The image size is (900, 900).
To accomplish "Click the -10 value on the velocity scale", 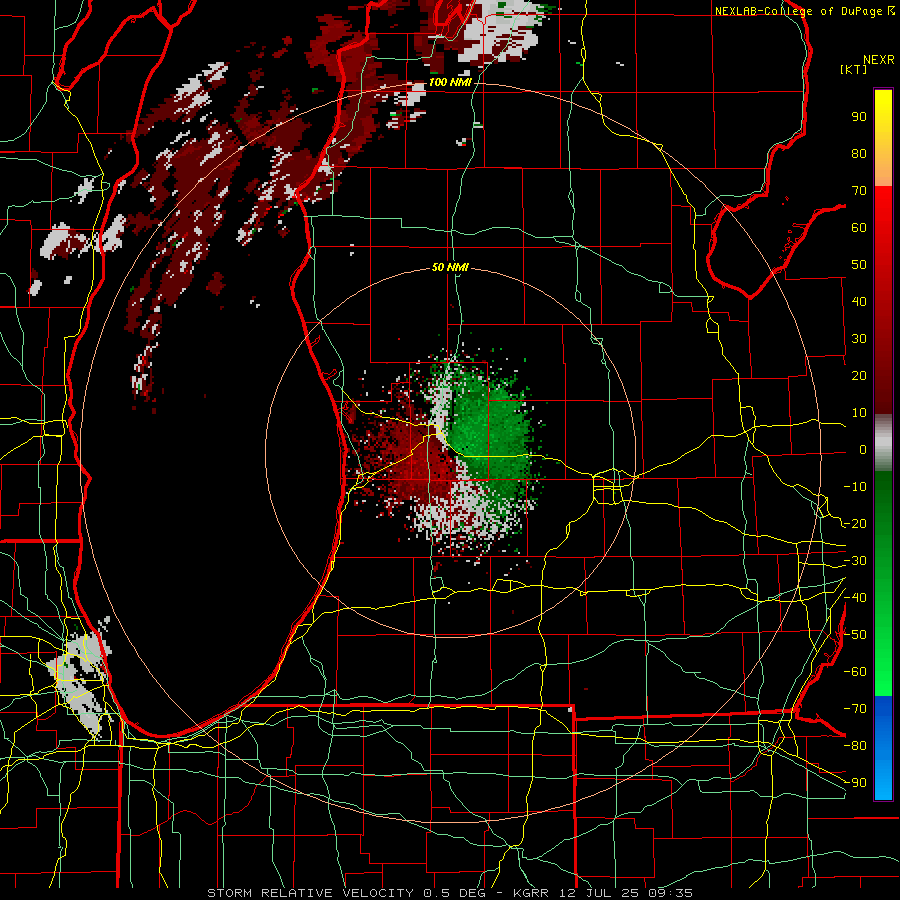I will pyautogui.click(x=855, y=487).
